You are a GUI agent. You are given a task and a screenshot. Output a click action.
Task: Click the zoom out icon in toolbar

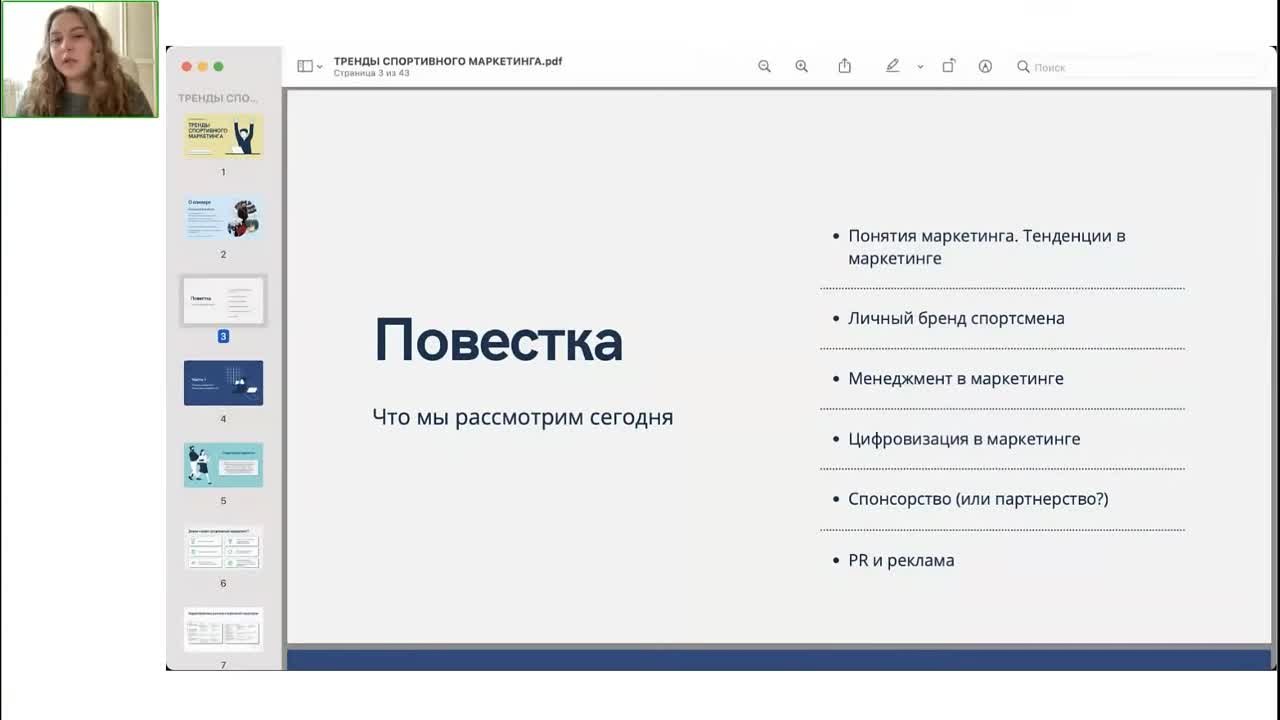point(764,66)
